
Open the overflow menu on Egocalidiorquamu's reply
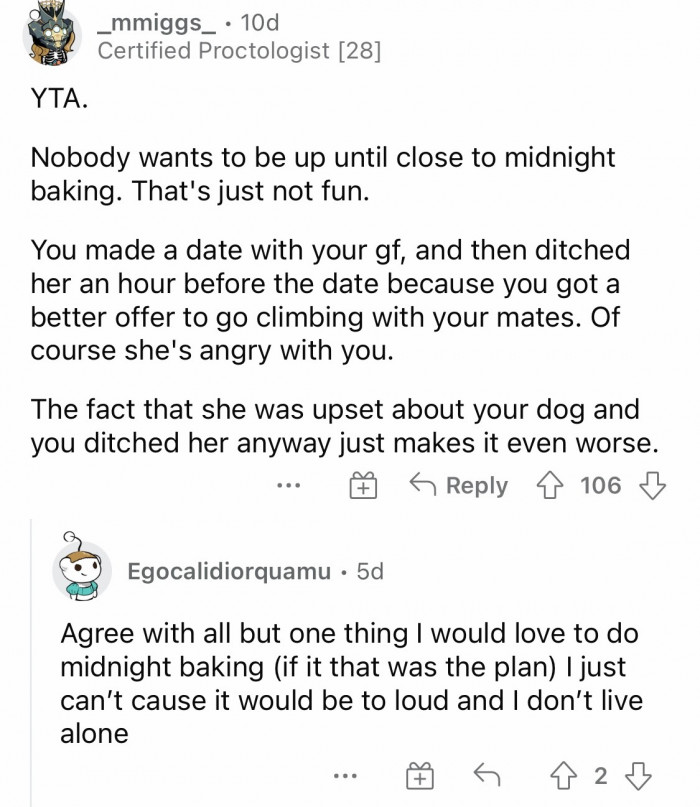344,776
